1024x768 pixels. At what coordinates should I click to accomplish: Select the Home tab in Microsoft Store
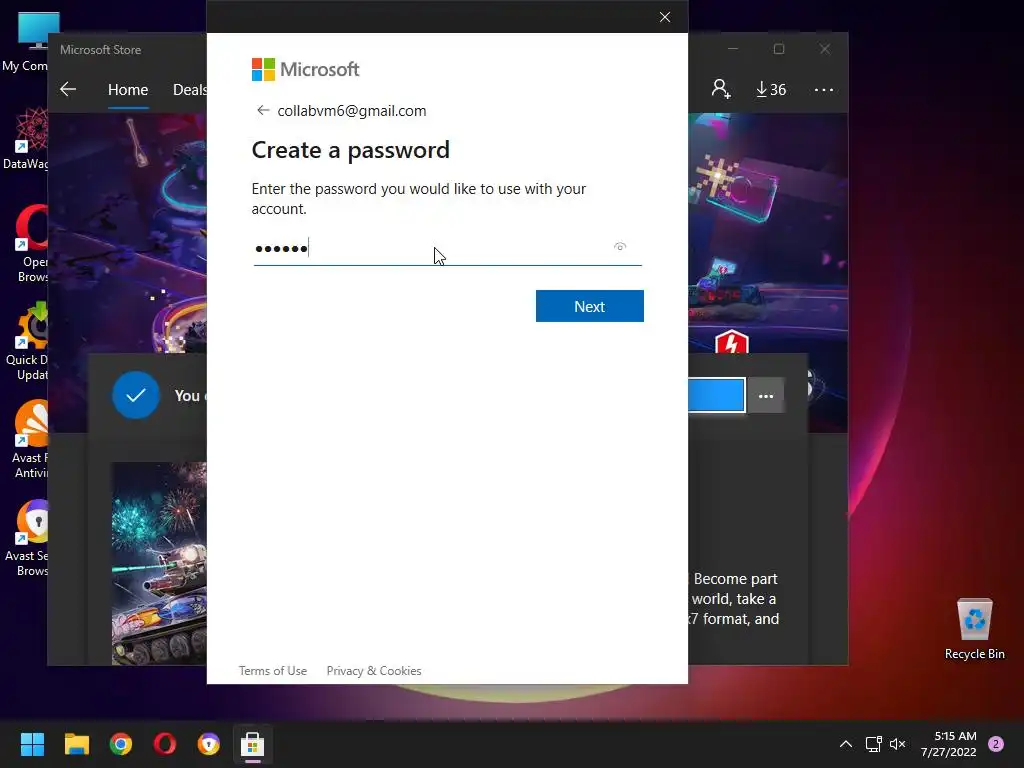128,89
